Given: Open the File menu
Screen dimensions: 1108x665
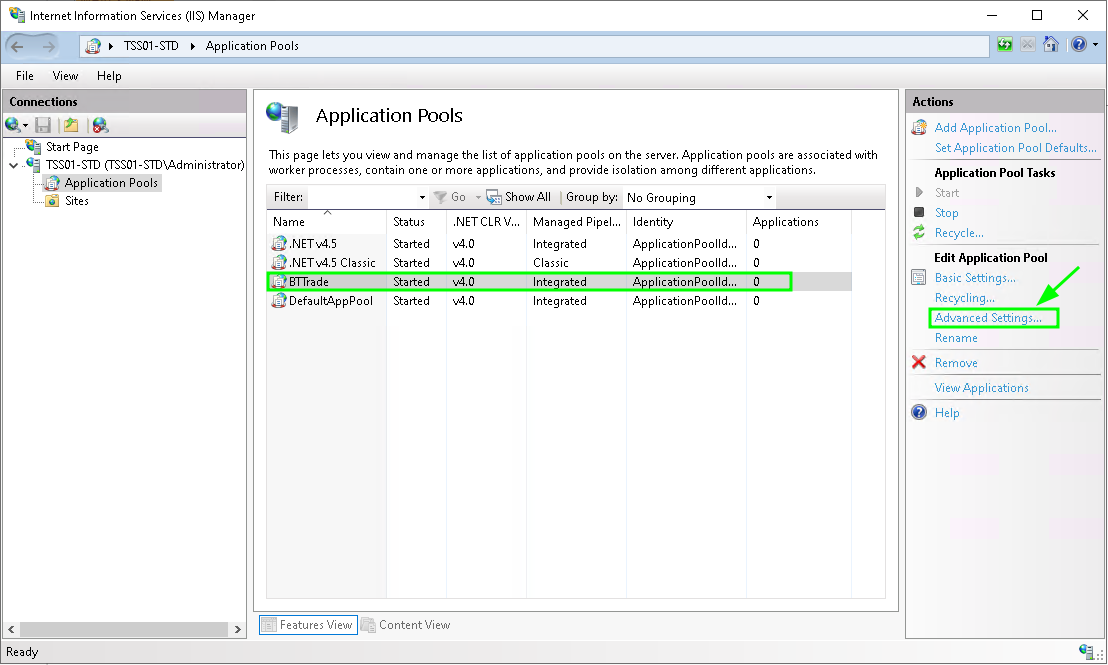Looking at the screenshot, I should point(25,76).
